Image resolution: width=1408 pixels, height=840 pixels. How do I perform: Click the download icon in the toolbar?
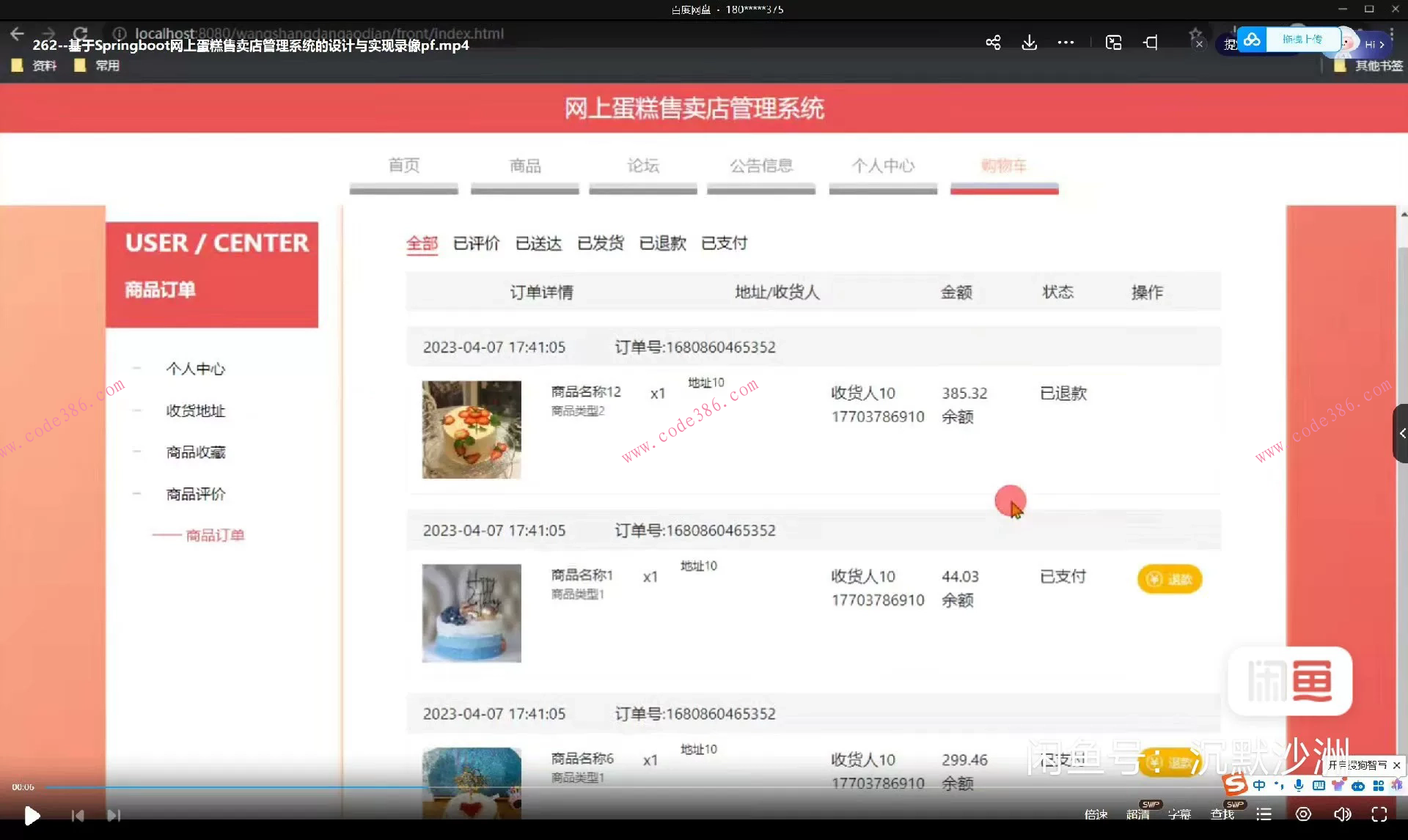pos(1030,43)
